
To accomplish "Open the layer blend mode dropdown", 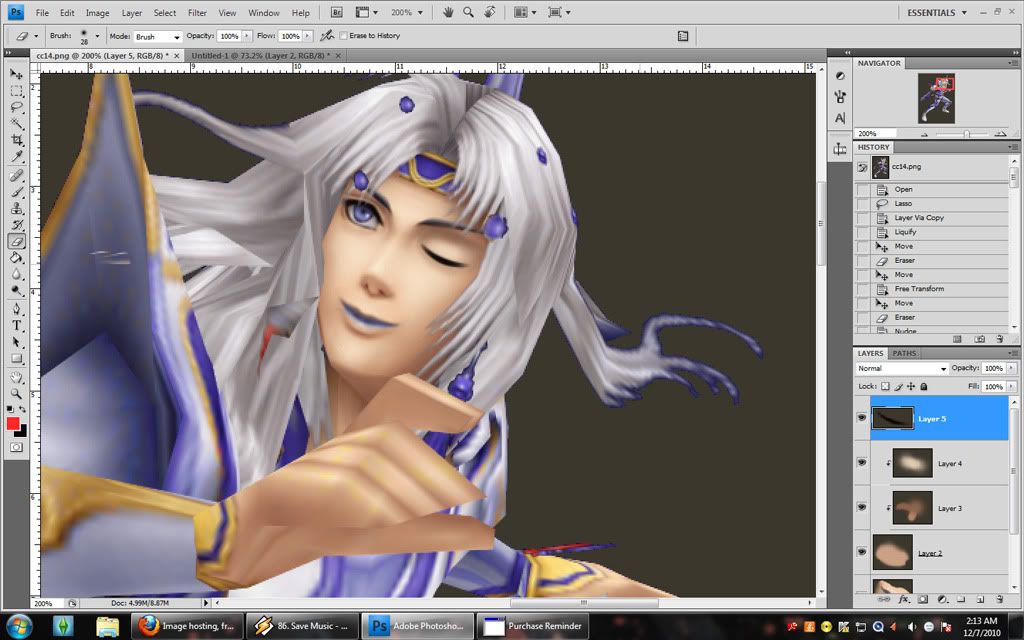I will tap(901, 369).
